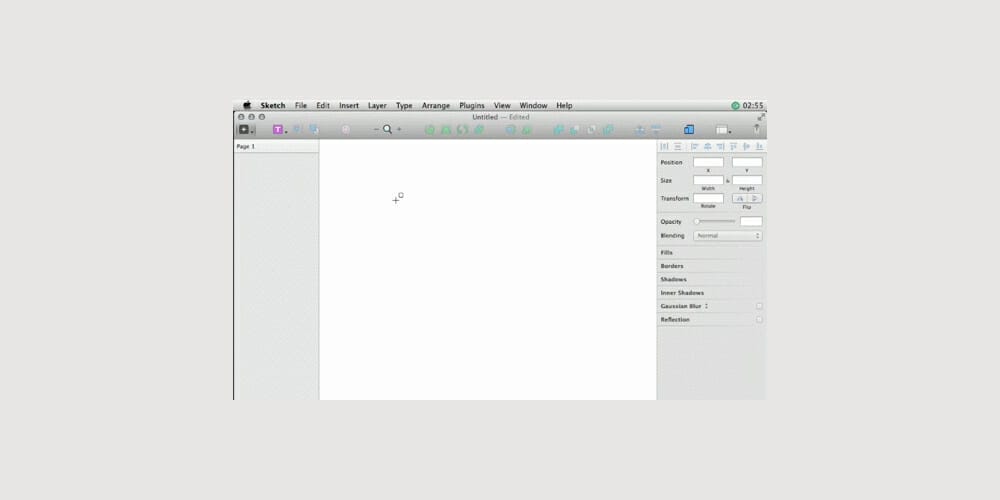The width and height of the screenshot is (1000, 500).
Task: Click the Union boolean icon
Action: tap(559, 130)
